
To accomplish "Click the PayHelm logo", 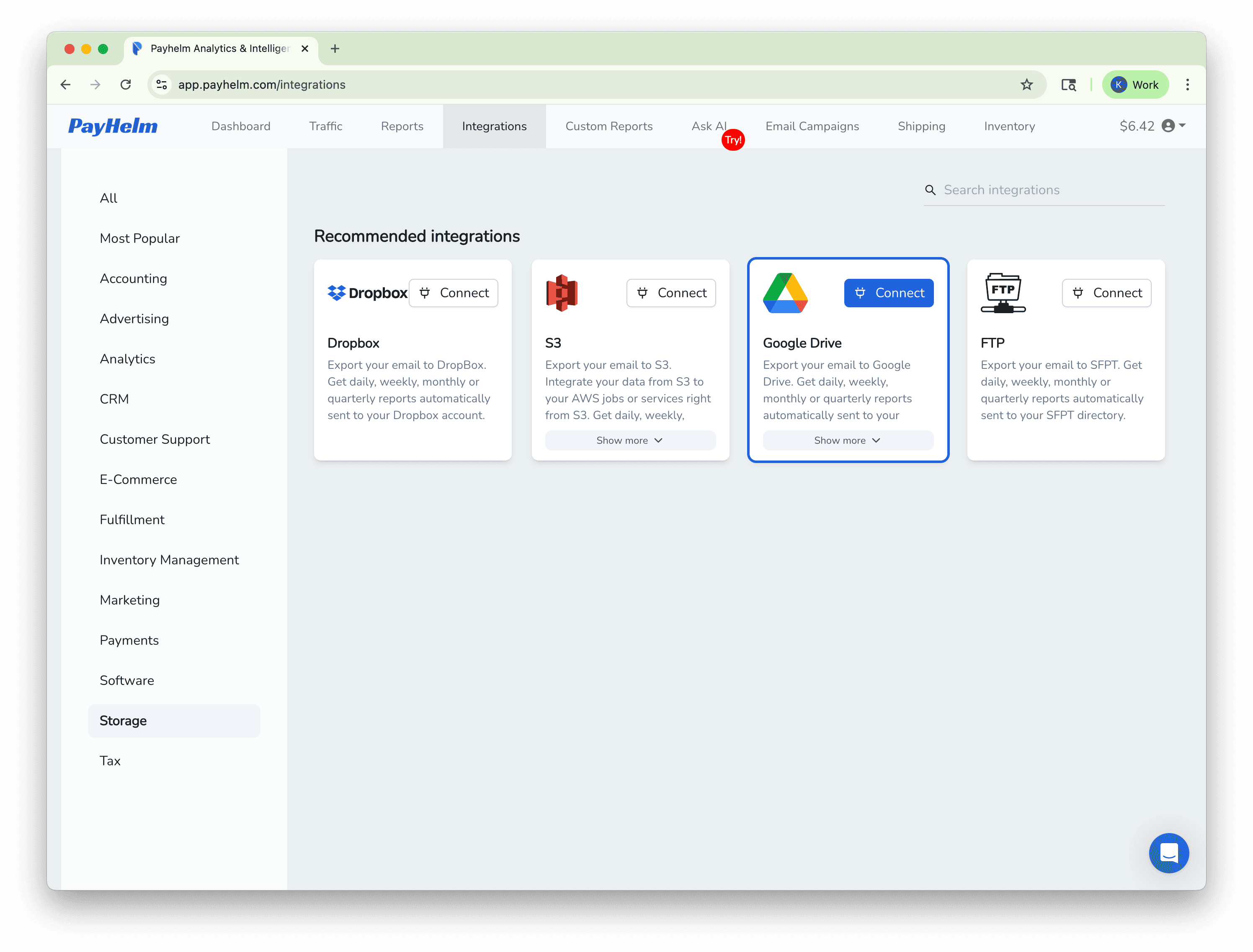I will tap(112, 126).
